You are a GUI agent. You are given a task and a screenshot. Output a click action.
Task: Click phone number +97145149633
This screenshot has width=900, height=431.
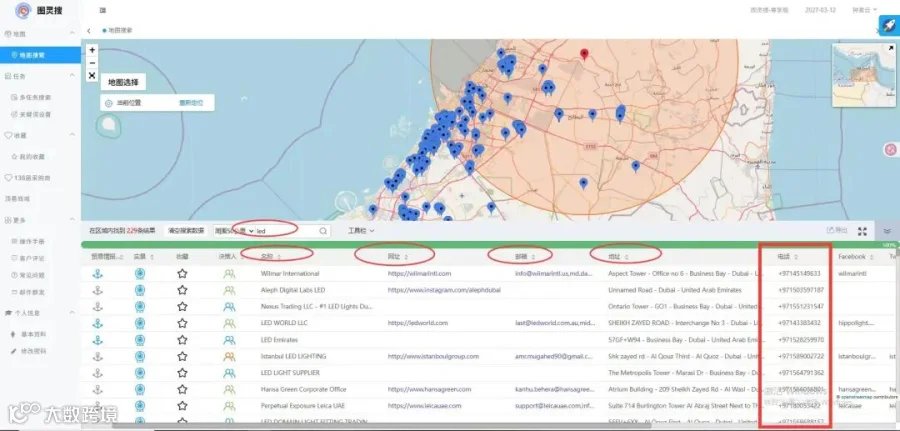tap(799, 274)
